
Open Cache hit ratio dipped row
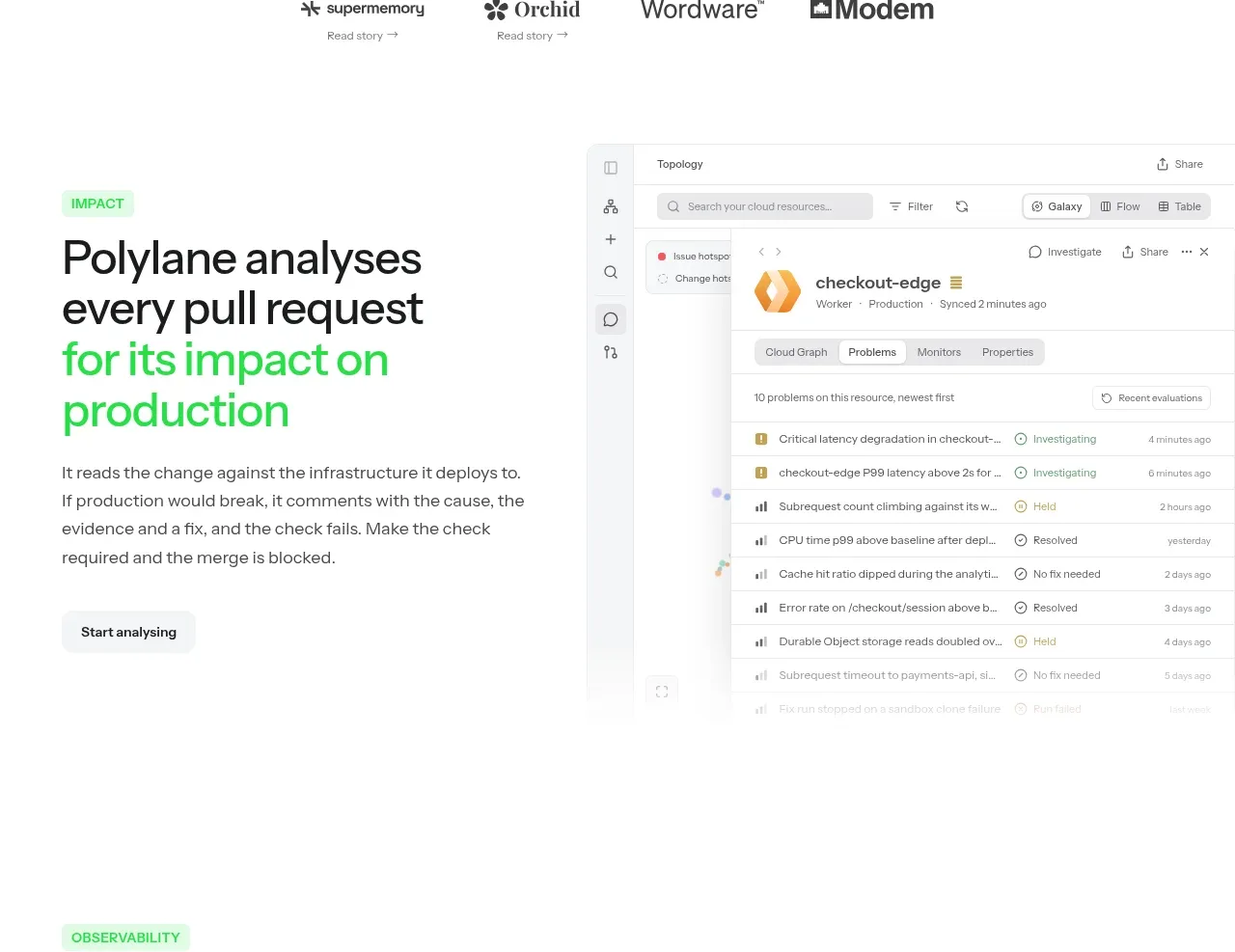983,574
